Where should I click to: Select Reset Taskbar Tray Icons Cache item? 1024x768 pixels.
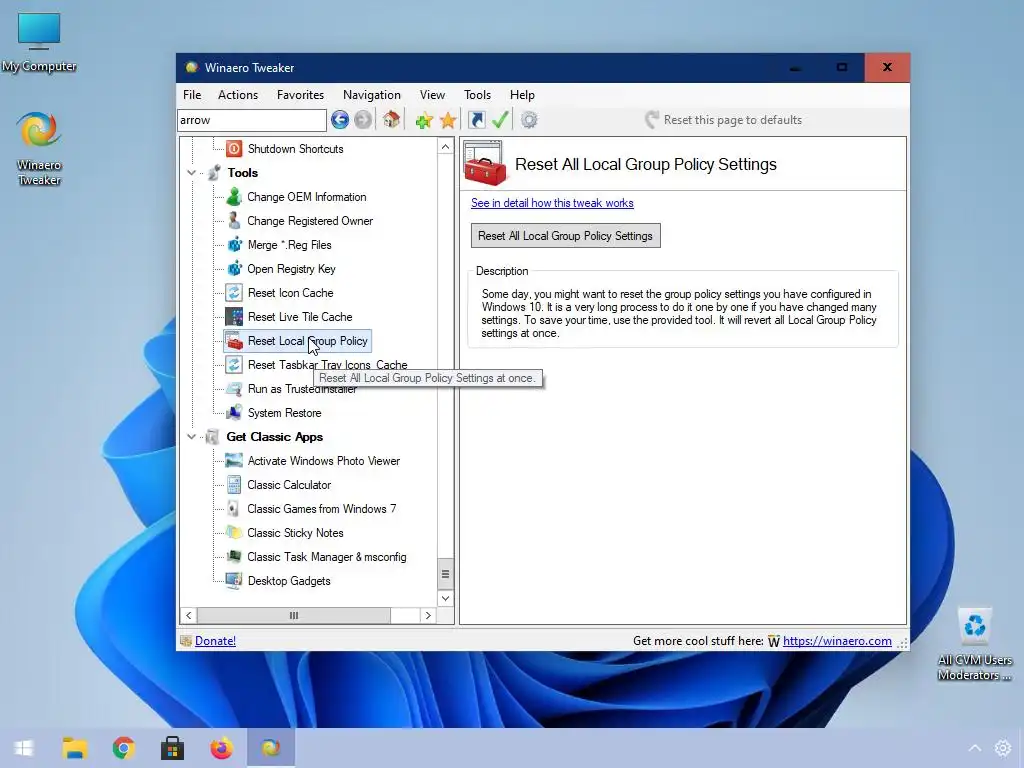click(327, 364)
